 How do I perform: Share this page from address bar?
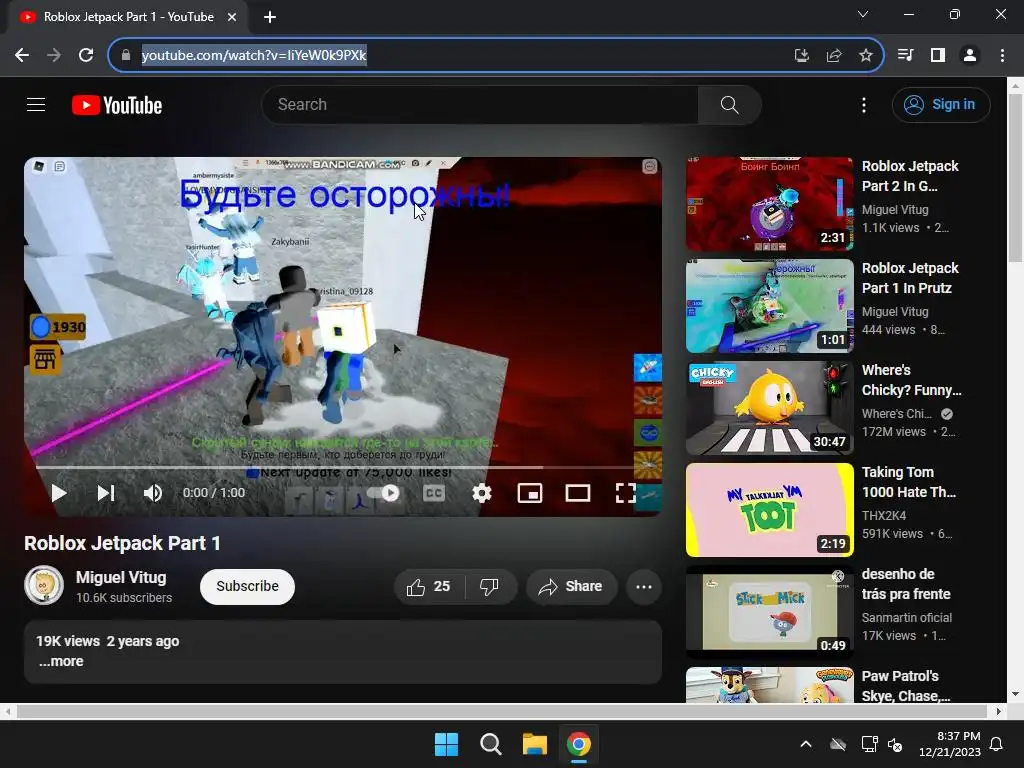click(833, 55)
